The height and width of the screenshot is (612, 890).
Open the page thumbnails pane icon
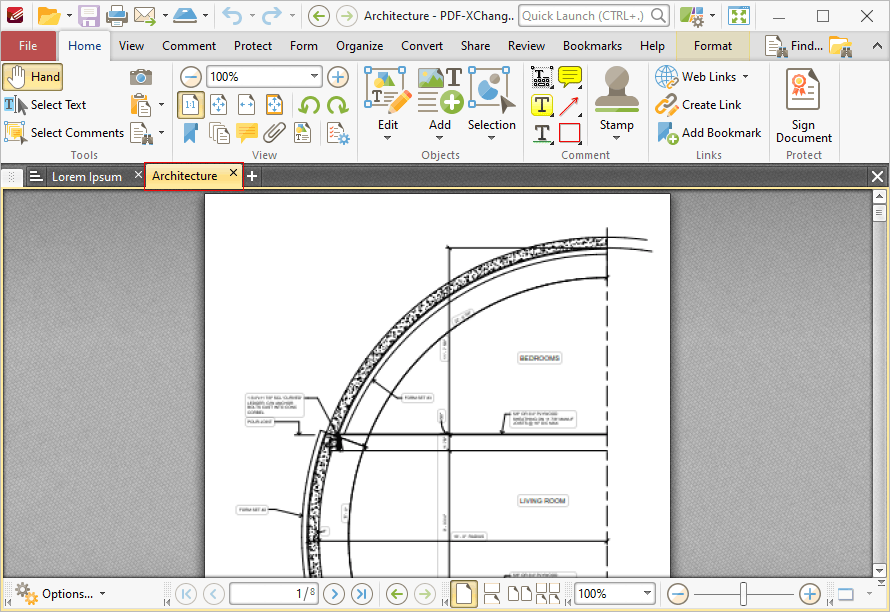[219, 133]
